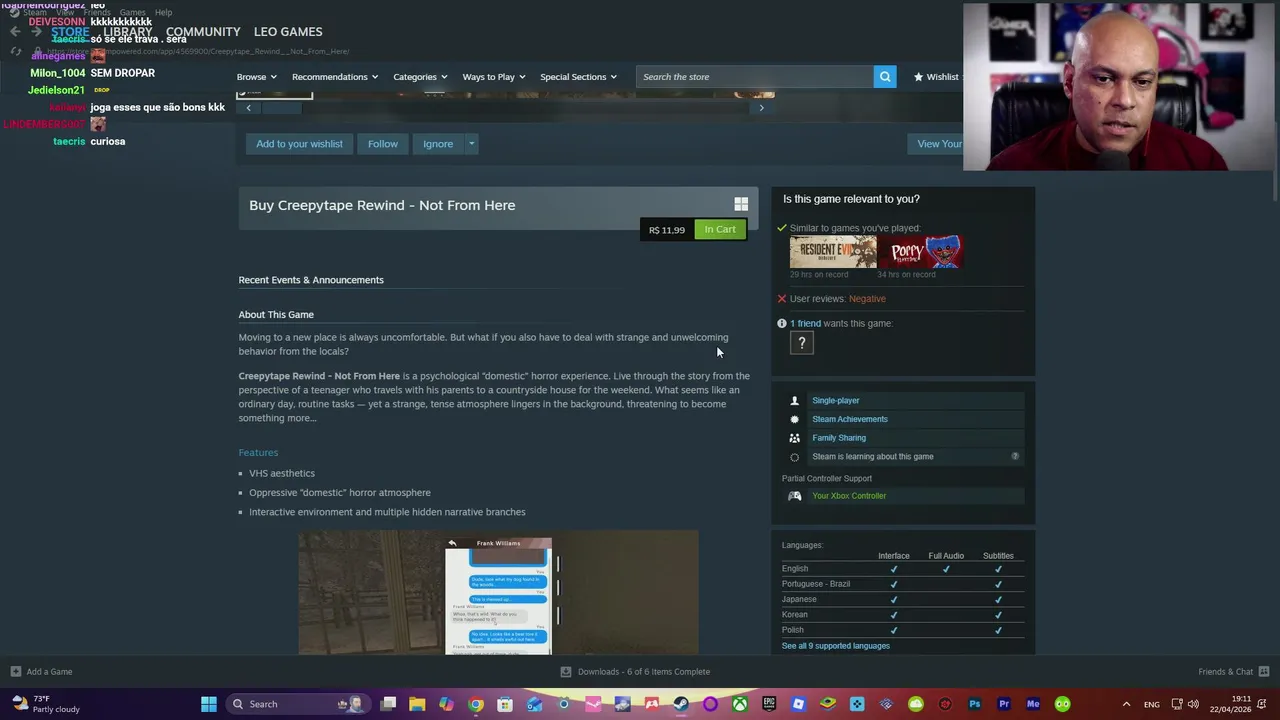
Task: Click the Single-player person icon
Action: coord(795,400)
